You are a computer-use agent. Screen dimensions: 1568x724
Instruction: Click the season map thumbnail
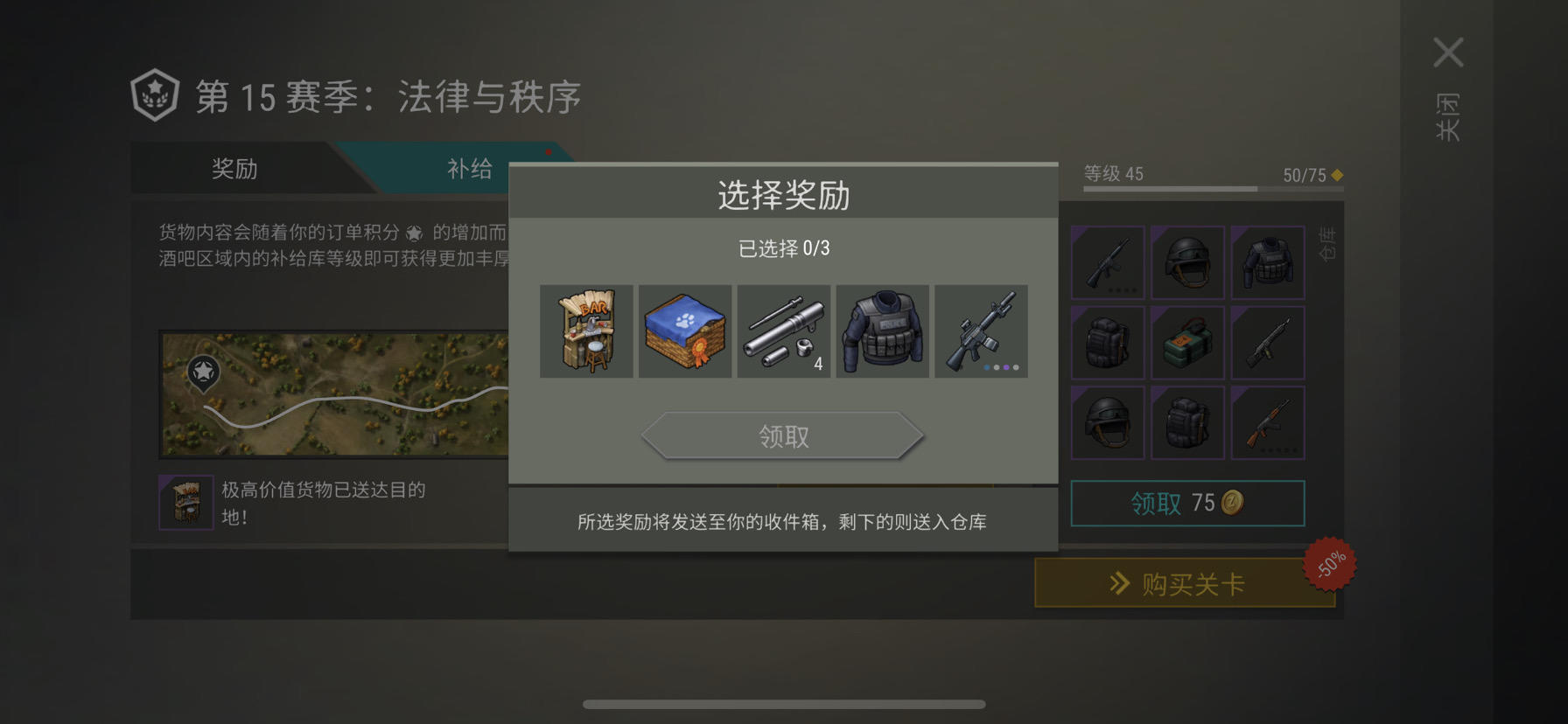click(334, 393)
